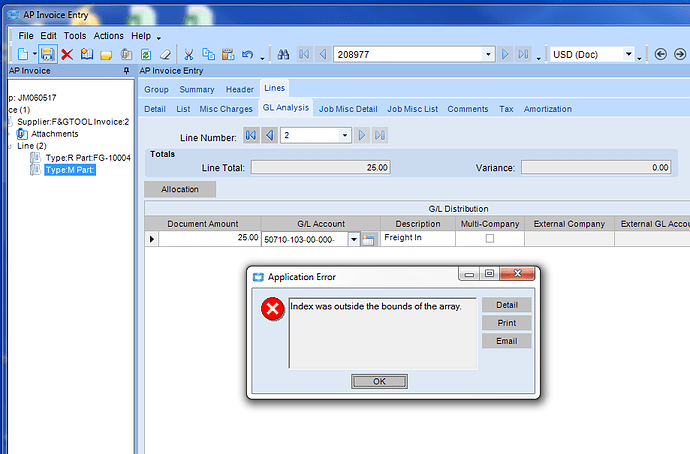Open the Line Number dropdown

345,135
